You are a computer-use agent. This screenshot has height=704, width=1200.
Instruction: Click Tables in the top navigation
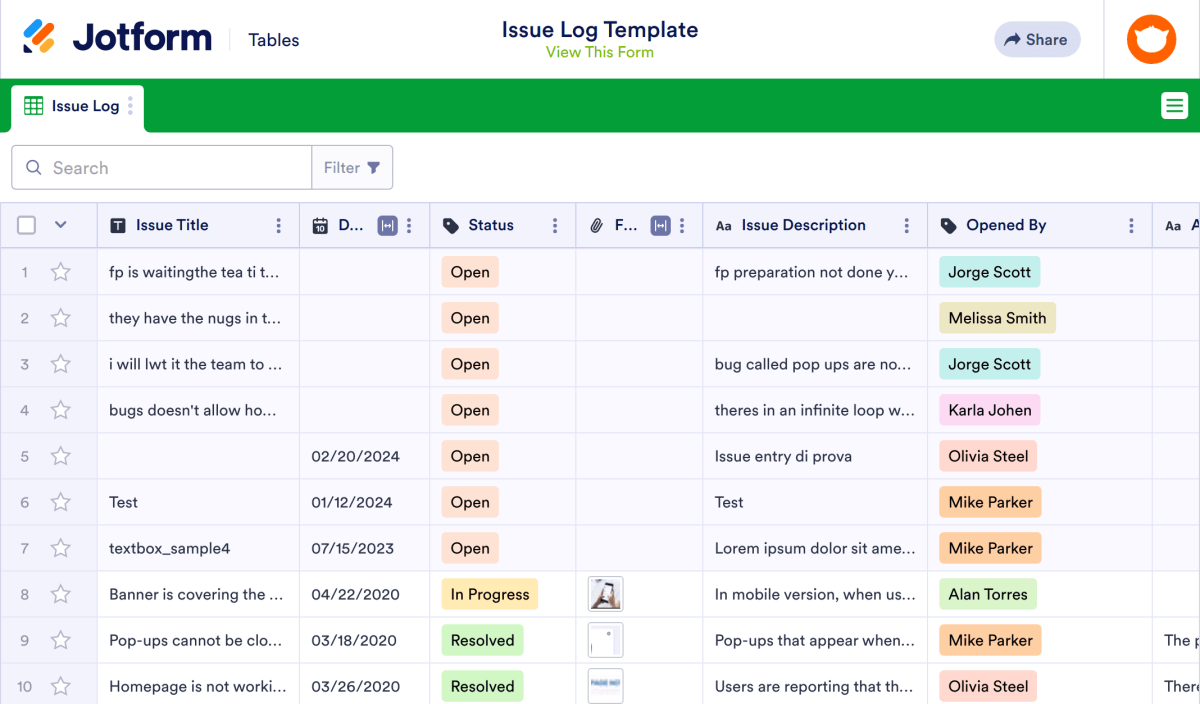click(x=273, y=40)
